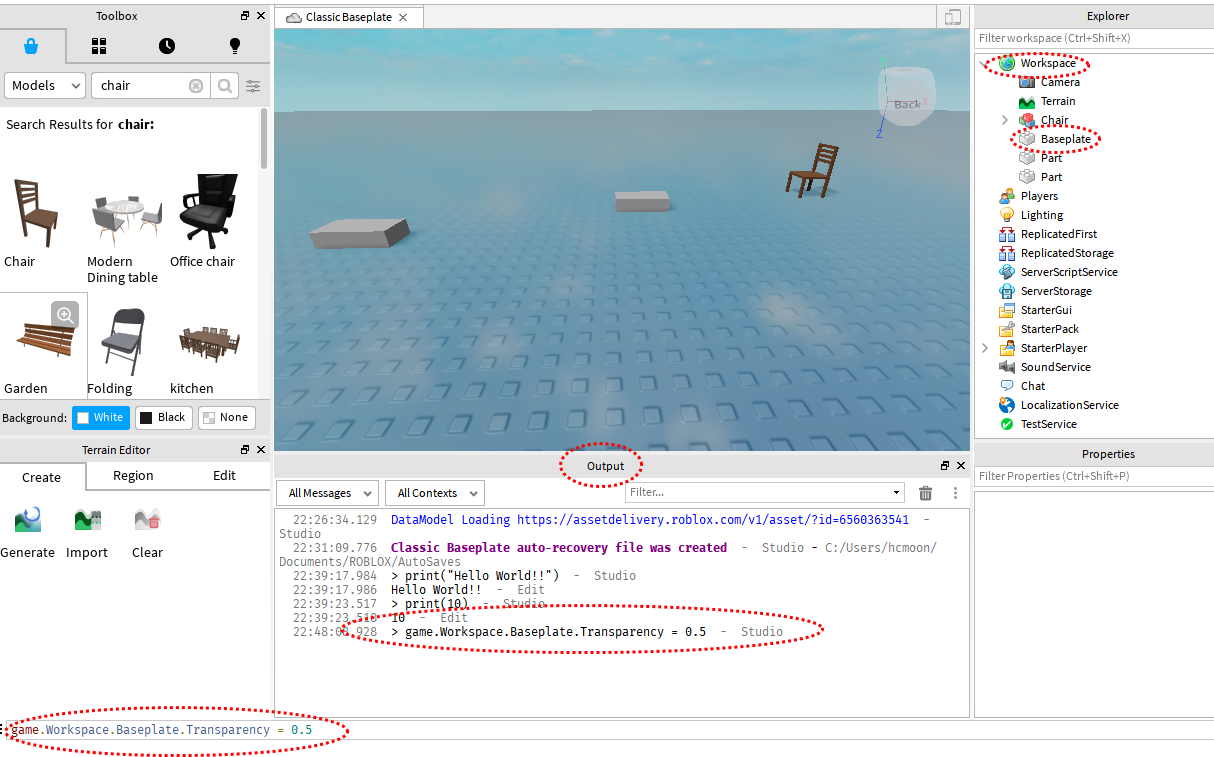Open the All Messages filter dropdown
The image size is (1214, 757).
(327, 493)
